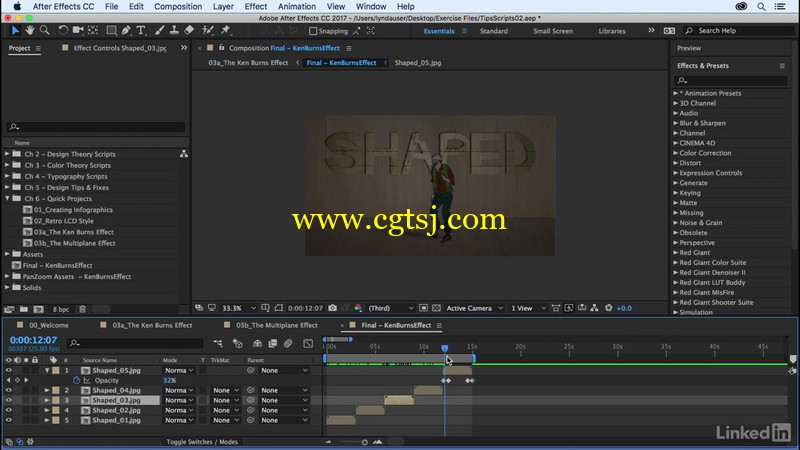800x450 pixels.
Task: Open the Effect Controls Shaped_03.jpg tab
Action: 120,48
